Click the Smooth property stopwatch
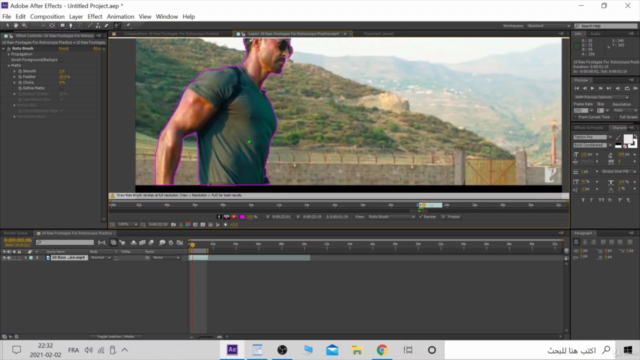 20,71
